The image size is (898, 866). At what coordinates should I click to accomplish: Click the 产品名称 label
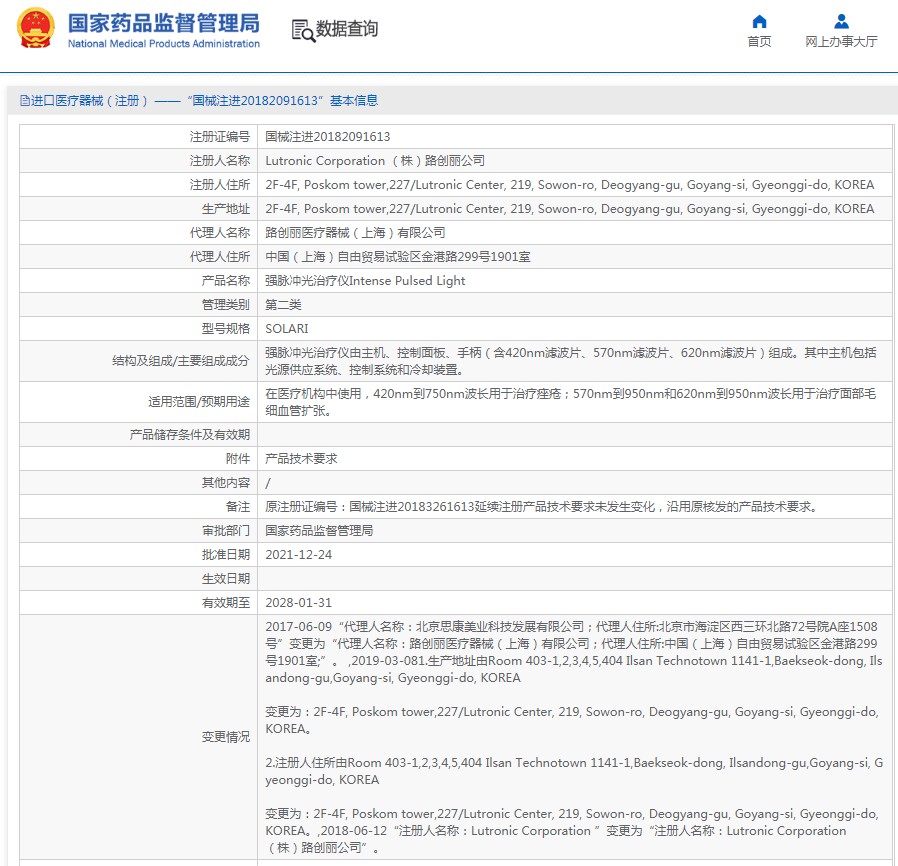[x=226, y=281]
